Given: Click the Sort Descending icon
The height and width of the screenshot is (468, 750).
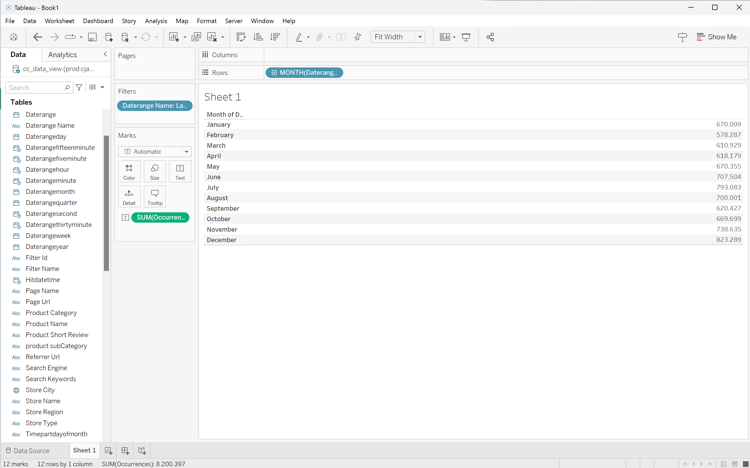Looking at the screenshot, I should (x=275, y=37).
